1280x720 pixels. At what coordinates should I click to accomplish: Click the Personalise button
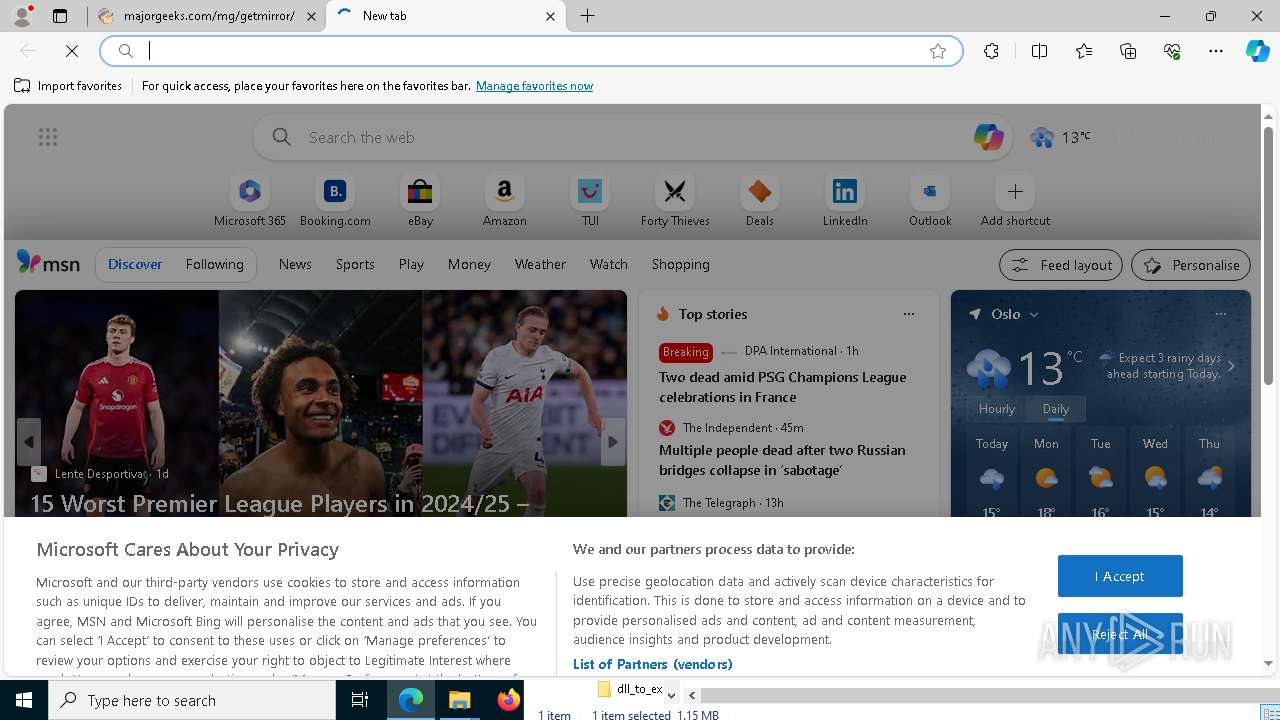(x=1191, y=265)
